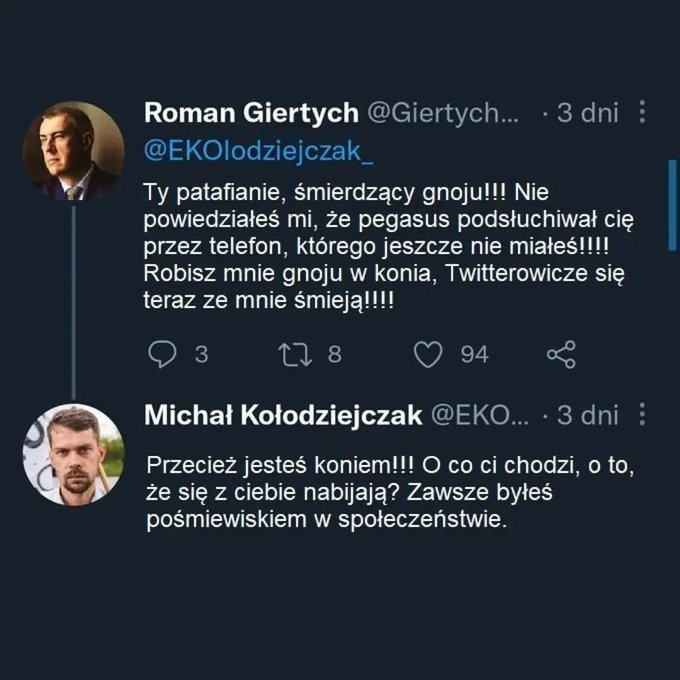
Task: Open the Michał Kołodziejczak display name link
Action: pos(283,415)
